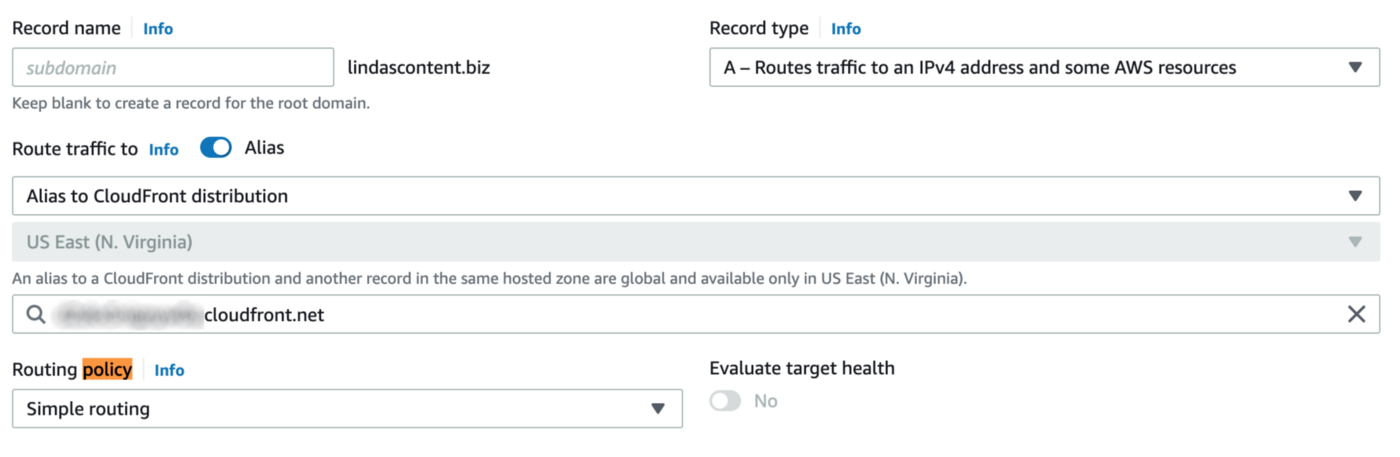This screenshot has height=457, width=1400.
Task: Open Info link next to Record name
Action: (158, 29)
